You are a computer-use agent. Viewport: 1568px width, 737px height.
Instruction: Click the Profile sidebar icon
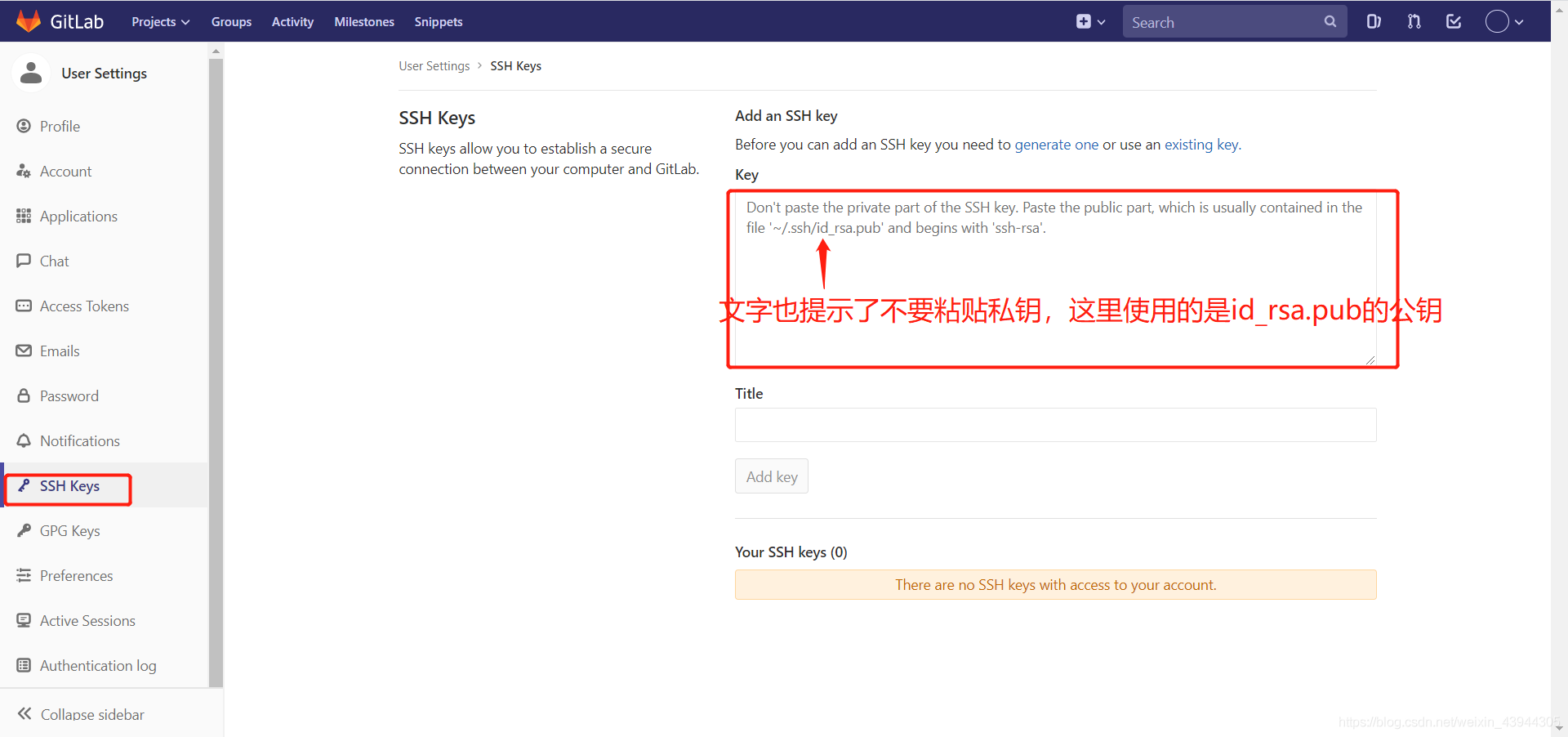pos(24,126)
